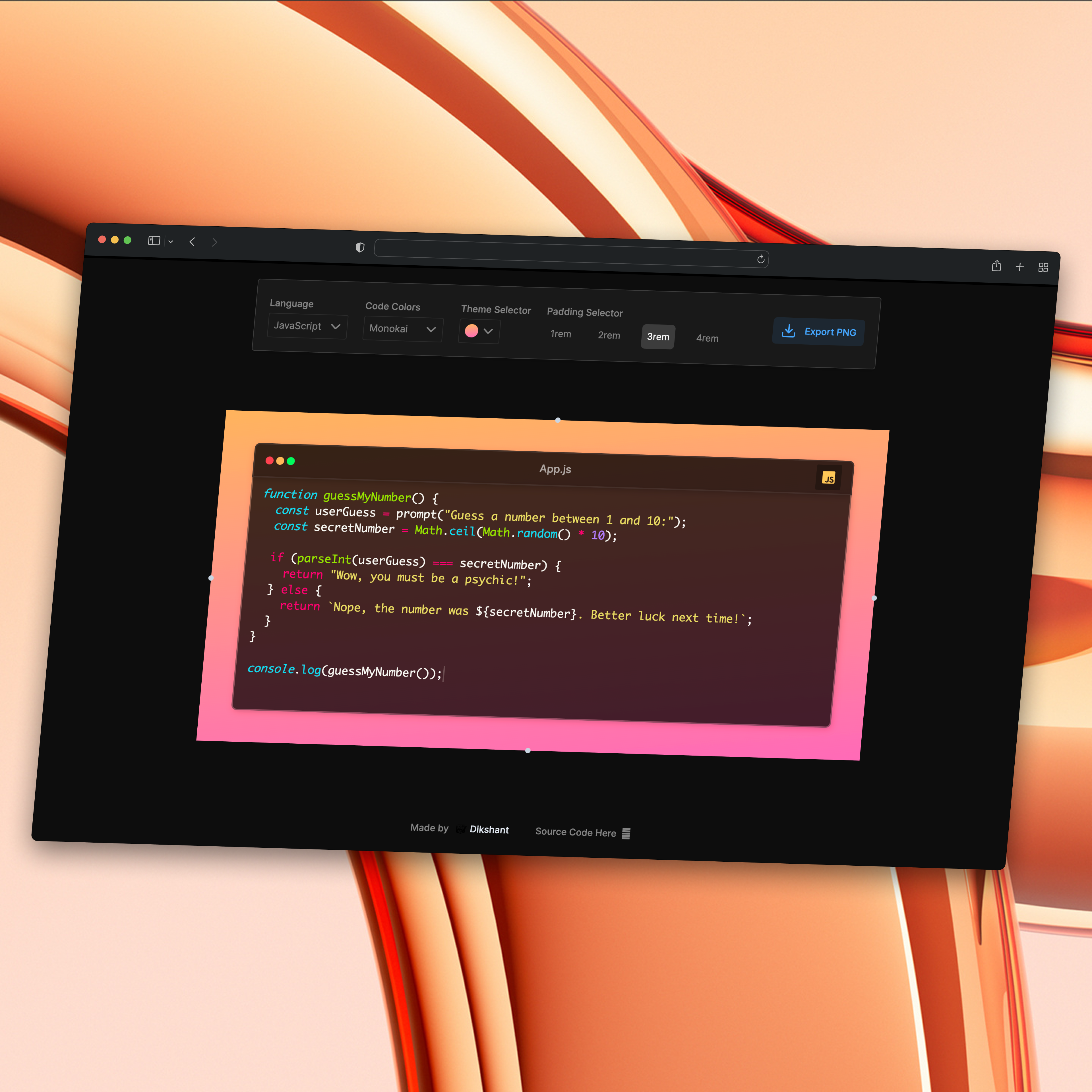Show the tab overview grid icon
Viewport: 1092px width, 1092px height.
click(1043, 267)
